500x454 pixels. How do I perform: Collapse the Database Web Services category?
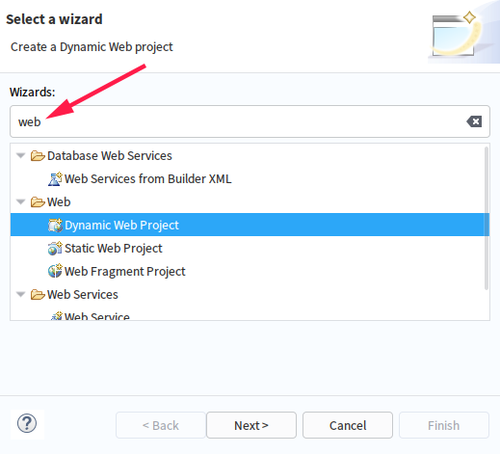click(21, 156)
